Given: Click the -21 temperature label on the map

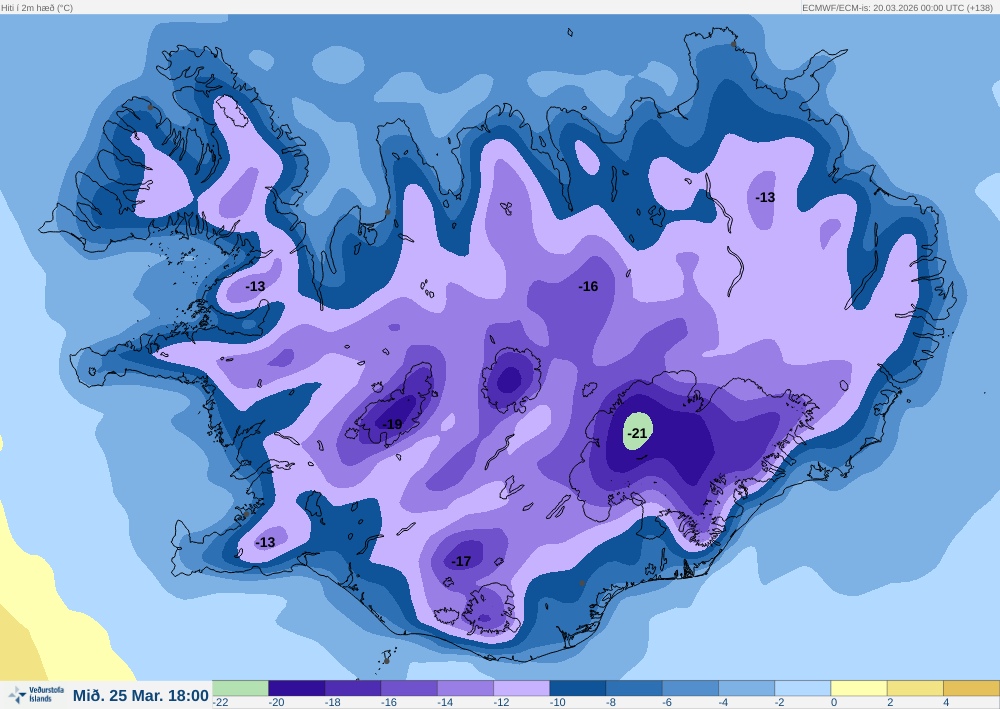Looking at the screenshot, I should (637, 433).
